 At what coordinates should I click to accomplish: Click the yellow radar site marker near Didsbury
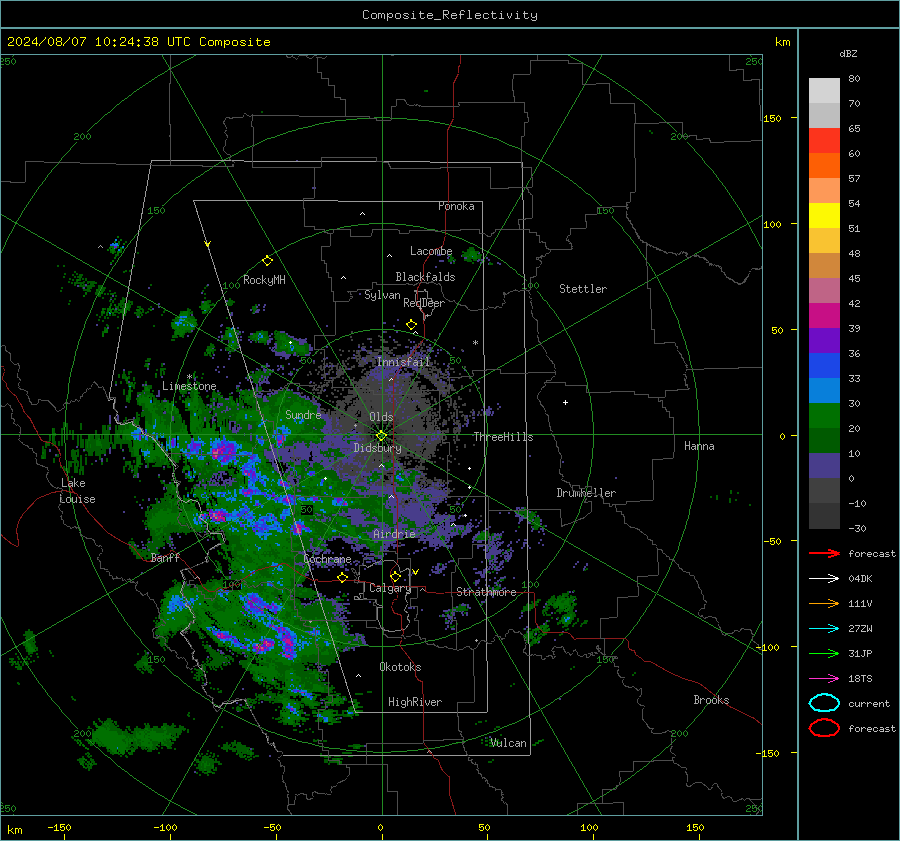coord(381,436)
